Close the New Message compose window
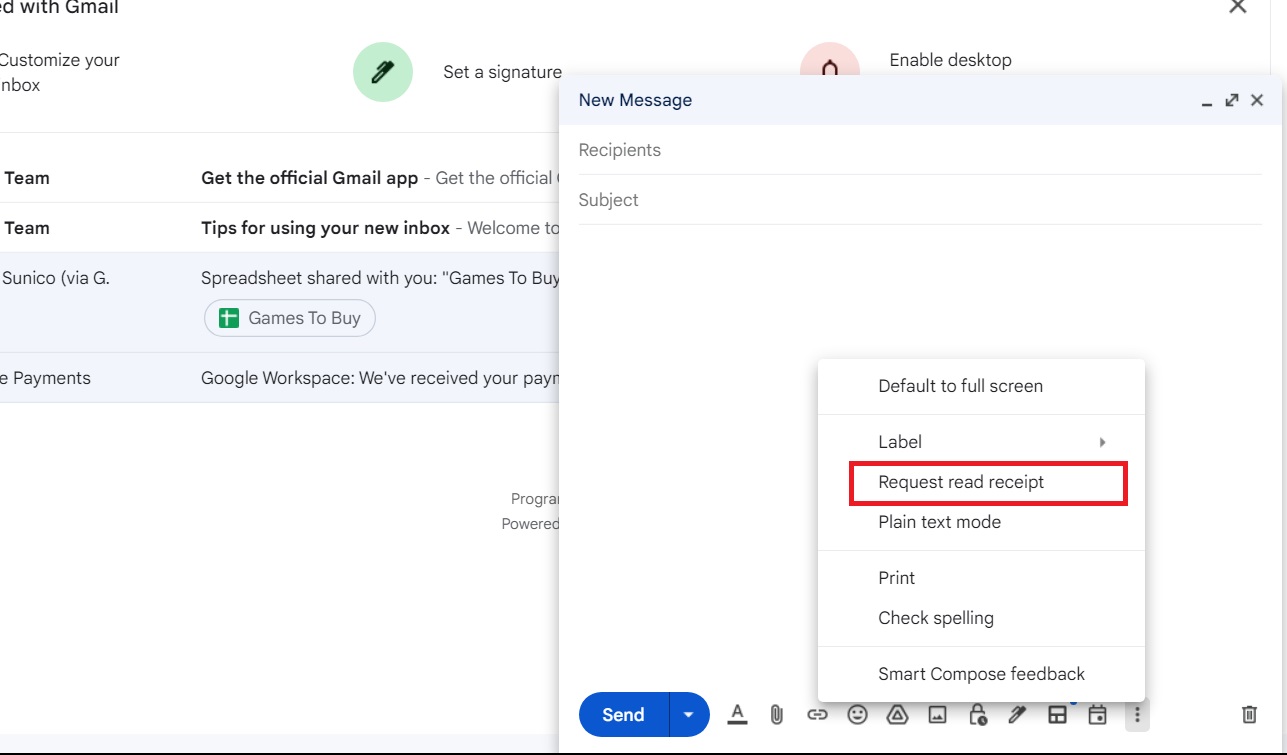 (x=1257, y=100)
